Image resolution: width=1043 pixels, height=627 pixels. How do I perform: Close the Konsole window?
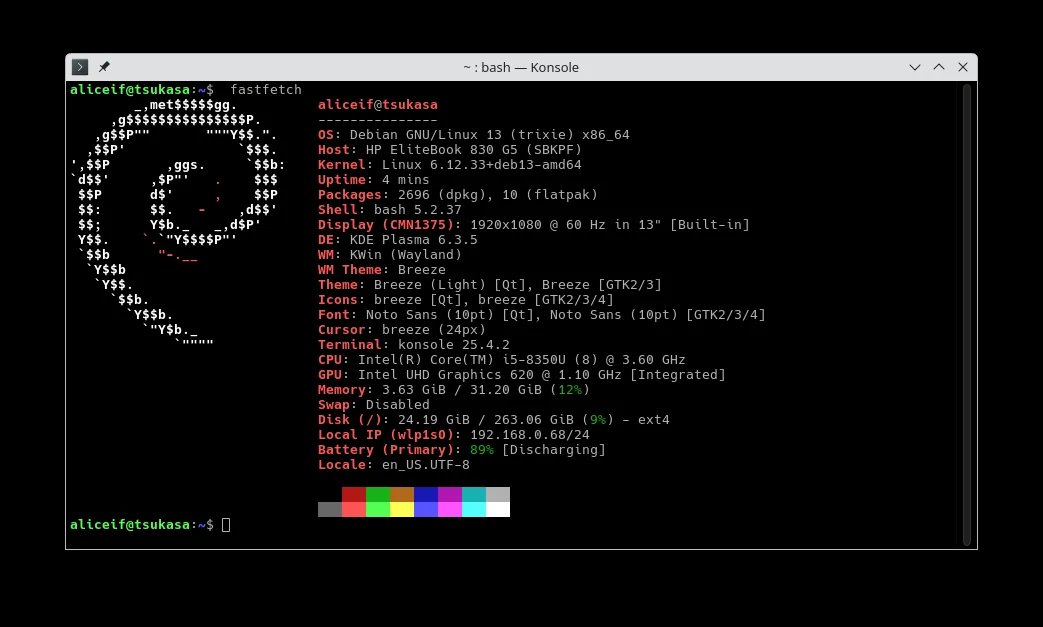point(963,67)
